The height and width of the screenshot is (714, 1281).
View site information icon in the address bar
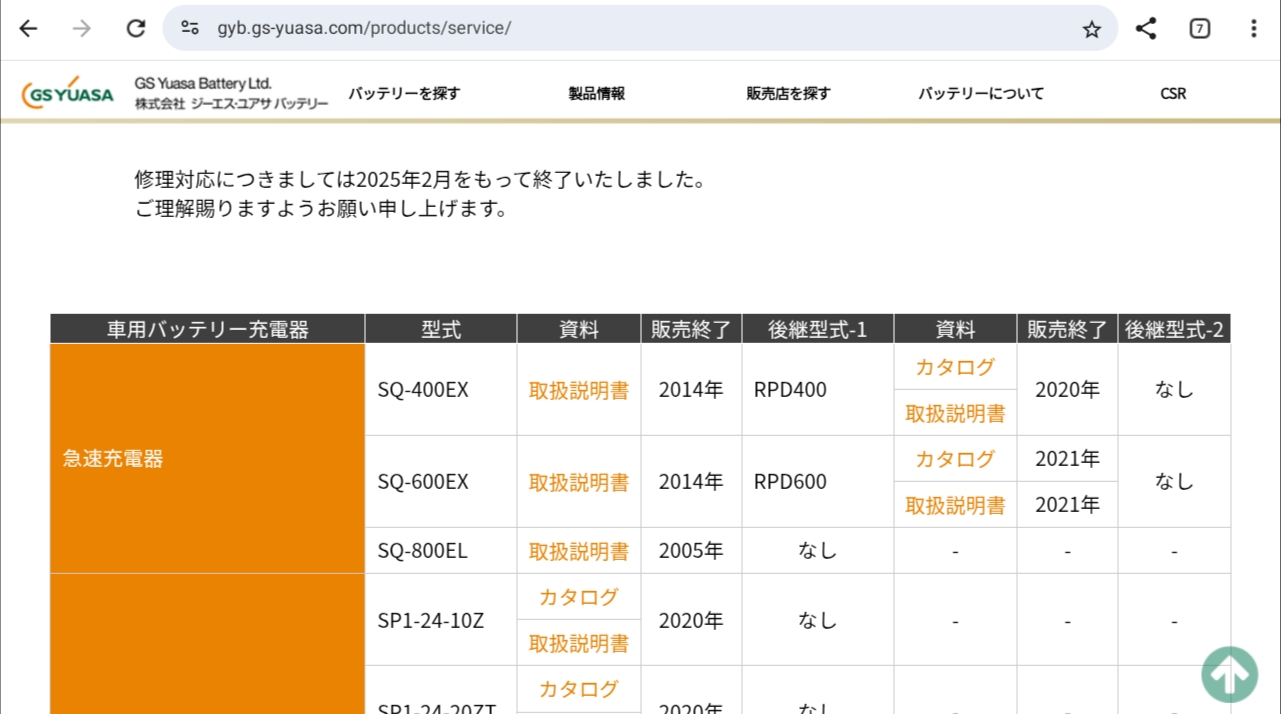[x=190, y=28]
